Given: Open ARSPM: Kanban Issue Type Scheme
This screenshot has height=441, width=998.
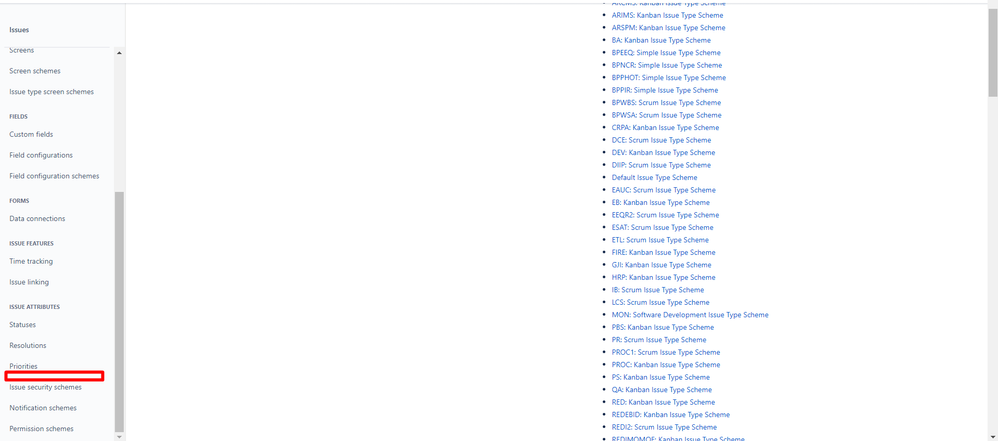Looking at the screenshot, I should pos(668,28).
